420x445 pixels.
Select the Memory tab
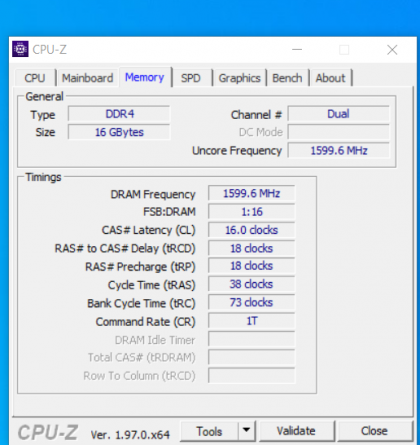tap(145, 77)
